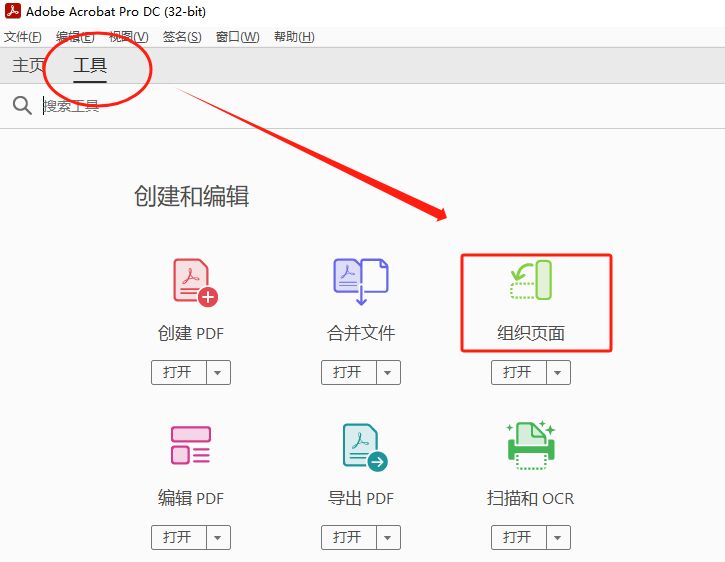The width and height of the screenshot is (725, 562).
Task: Open the 文件(F) menu
Action: [23, 37]
